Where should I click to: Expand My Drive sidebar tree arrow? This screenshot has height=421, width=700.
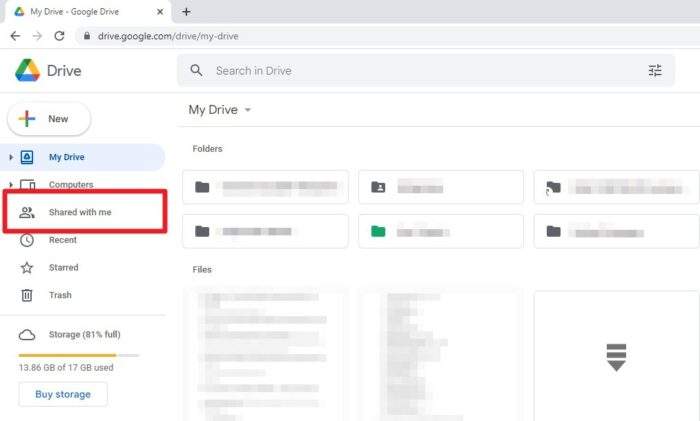[11, 157]
